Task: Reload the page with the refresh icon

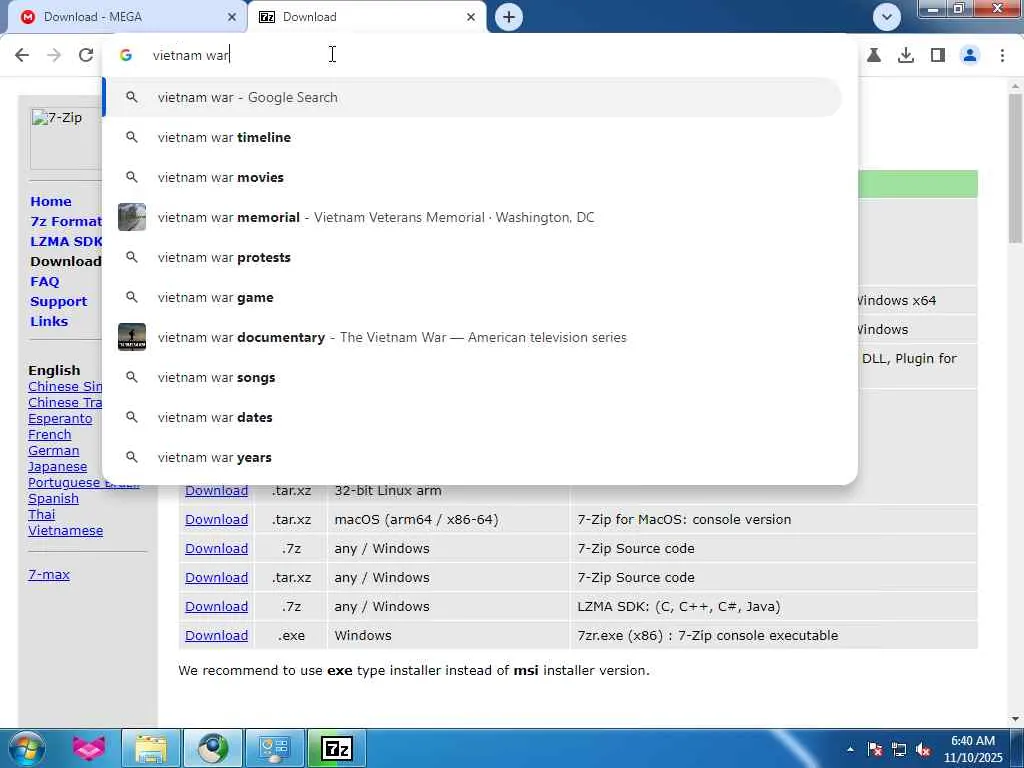Action: (86, 55)
